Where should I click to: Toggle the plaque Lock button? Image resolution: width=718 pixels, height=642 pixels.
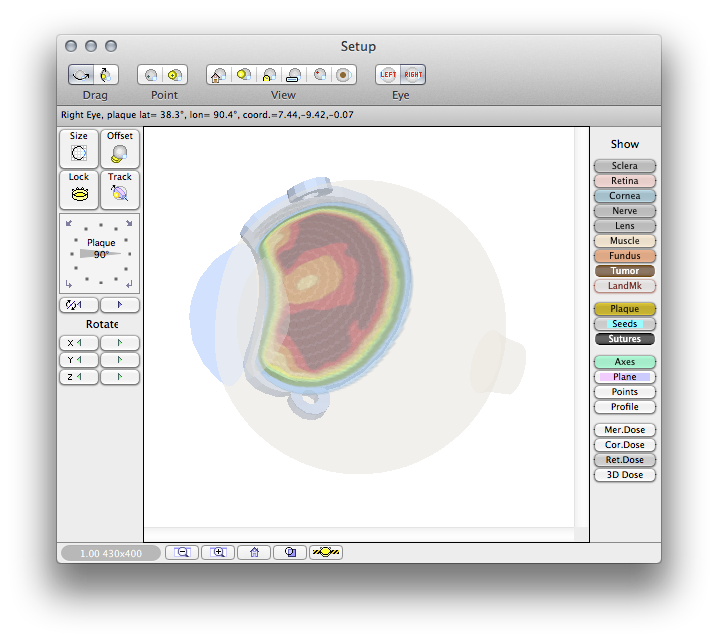click(79, 189)
